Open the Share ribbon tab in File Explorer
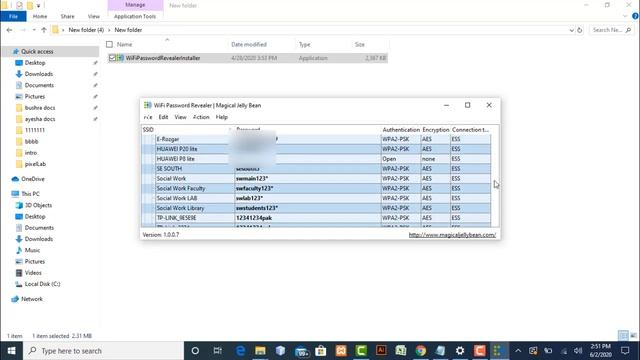 click(67, 16)
